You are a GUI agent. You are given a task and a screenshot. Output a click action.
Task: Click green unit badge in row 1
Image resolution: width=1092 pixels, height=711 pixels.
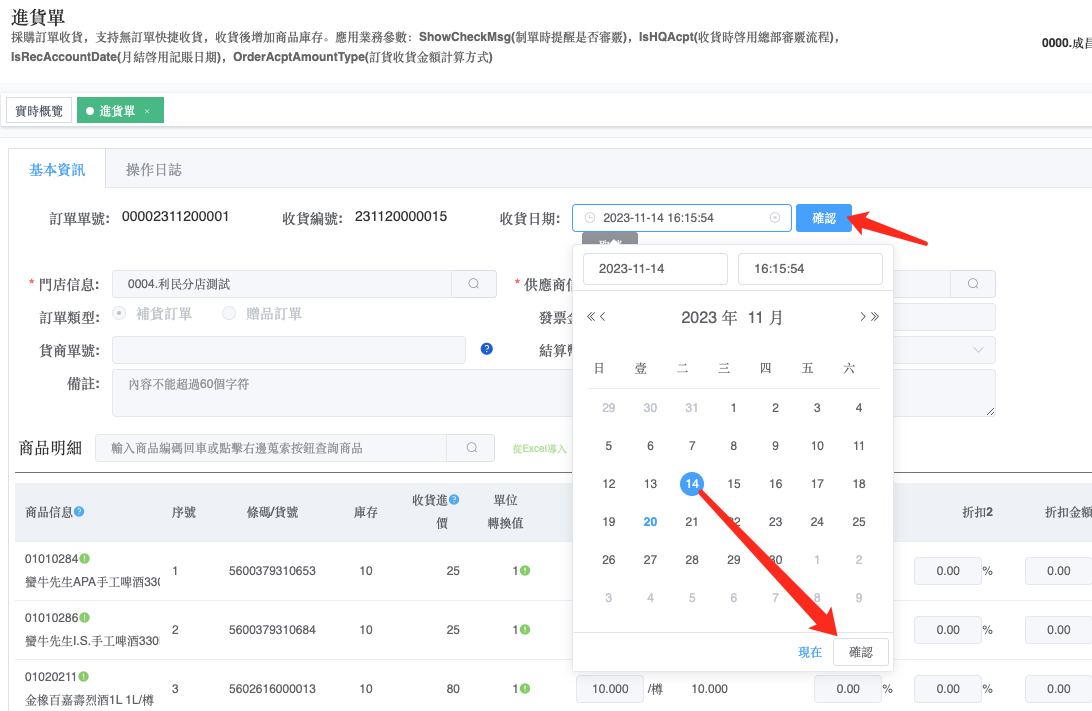525,570
